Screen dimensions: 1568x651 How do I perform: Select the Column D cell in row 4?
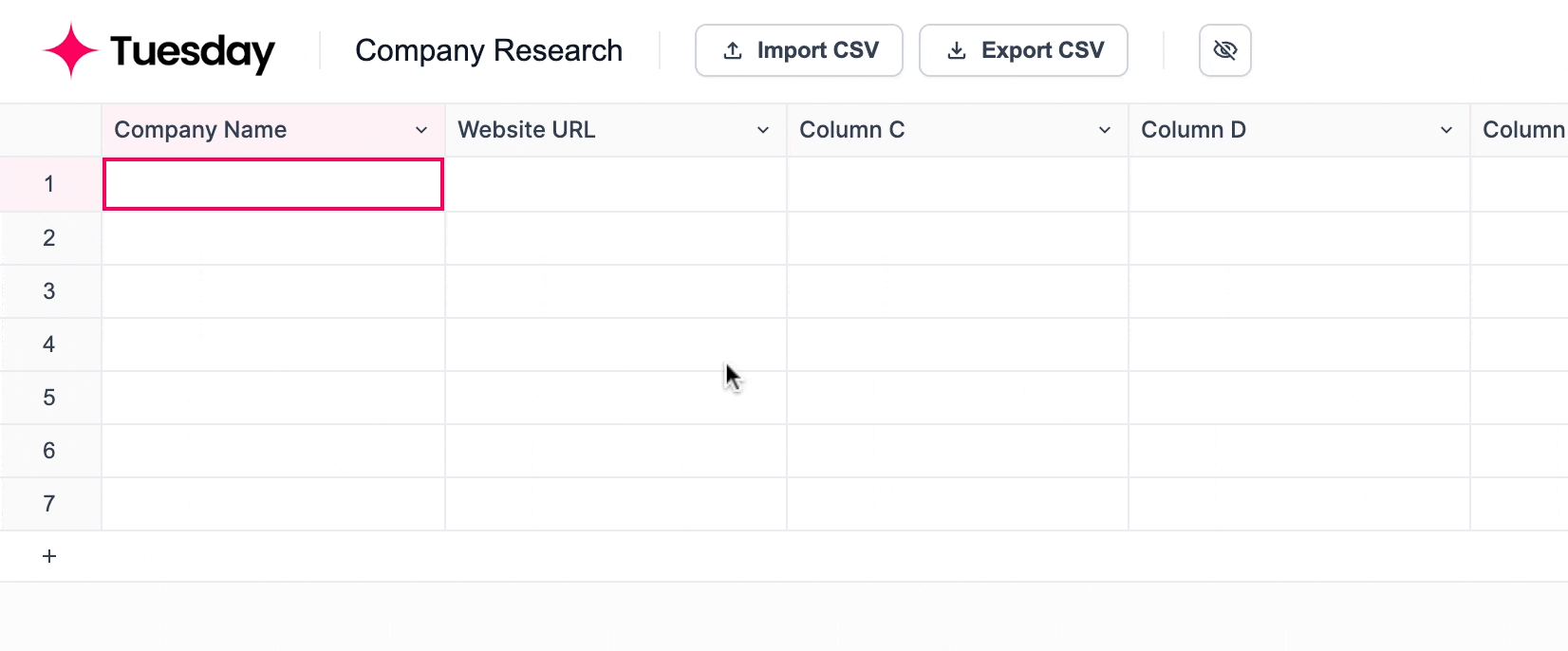tap(1299, 344)
